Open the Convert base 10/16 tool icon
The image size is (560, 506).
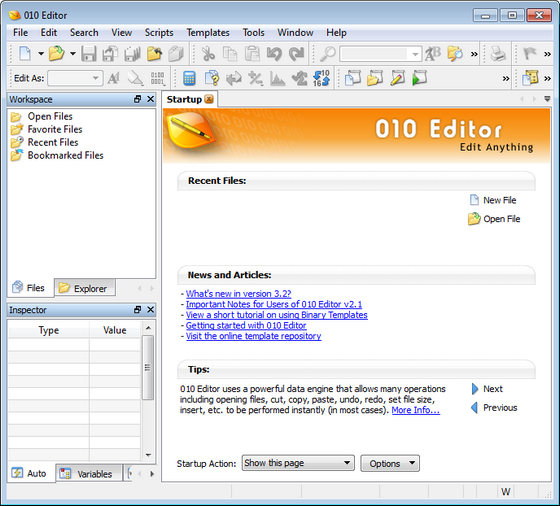[321, 78]
